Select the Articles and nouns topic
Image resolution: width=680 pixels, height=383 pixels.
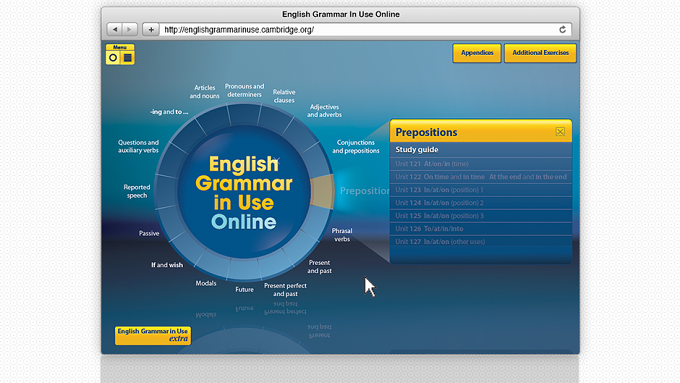click(x=204, y=92)
